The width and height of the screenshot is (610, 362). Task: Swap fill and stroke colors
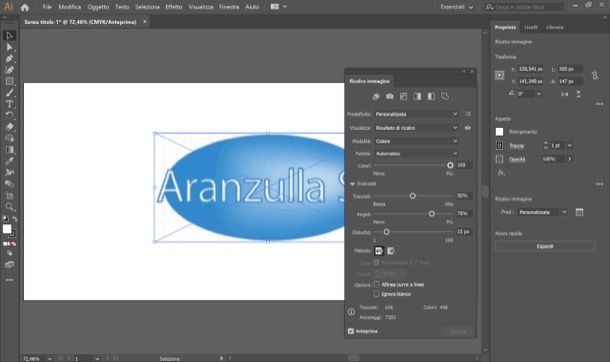(x=14, y=219)
